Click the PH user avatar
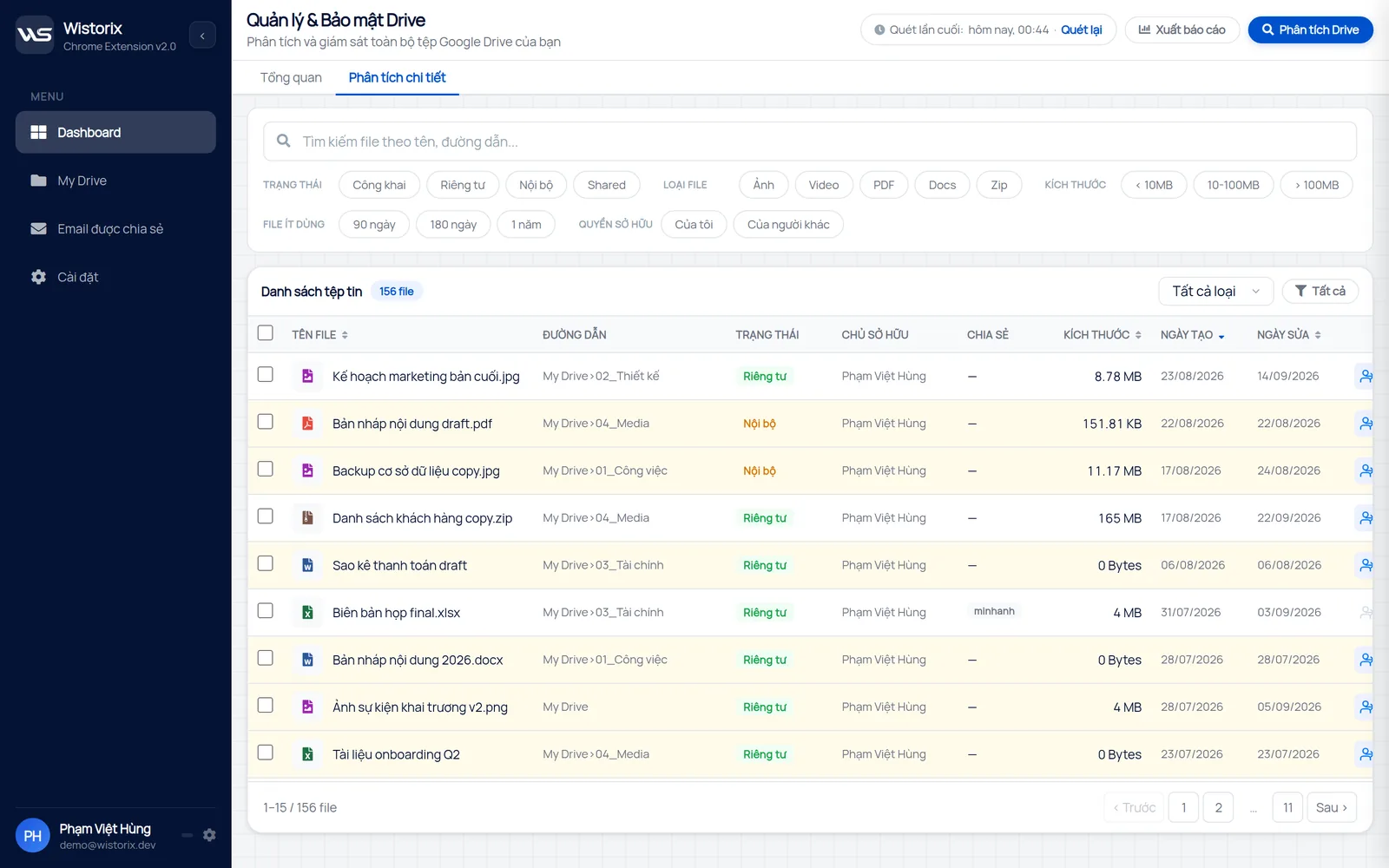 [33, 836]
